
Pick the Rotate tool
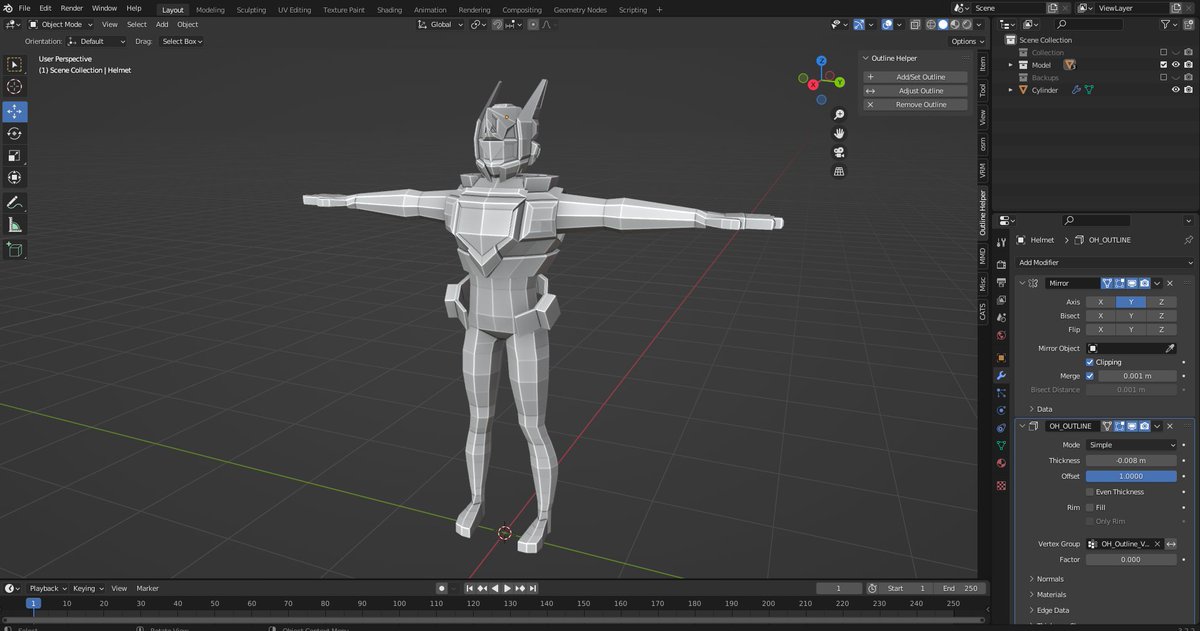14,133
